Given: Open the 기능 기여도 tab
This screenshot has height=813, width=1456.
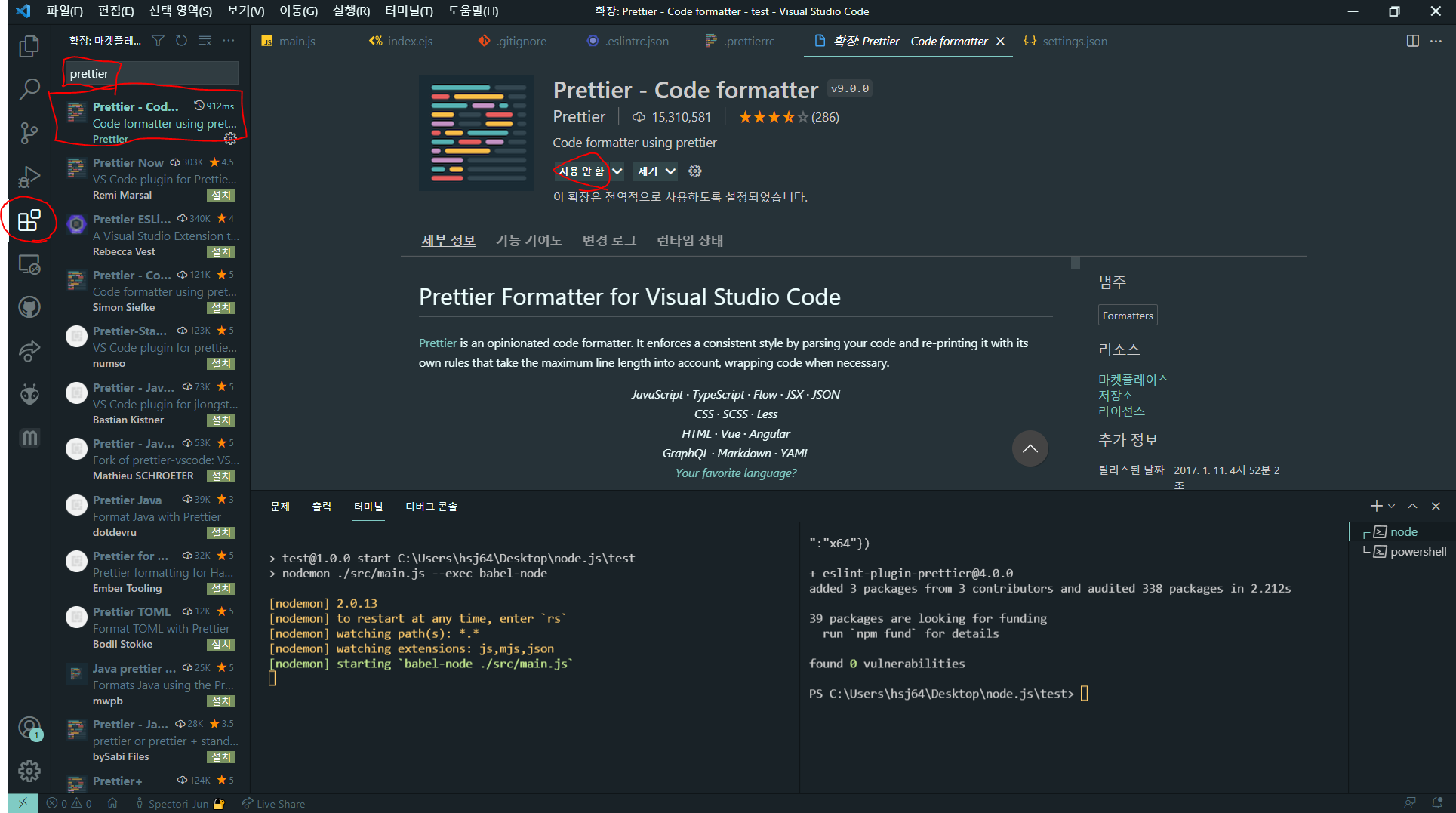Looking at the screenshot, I should [528, 240].
